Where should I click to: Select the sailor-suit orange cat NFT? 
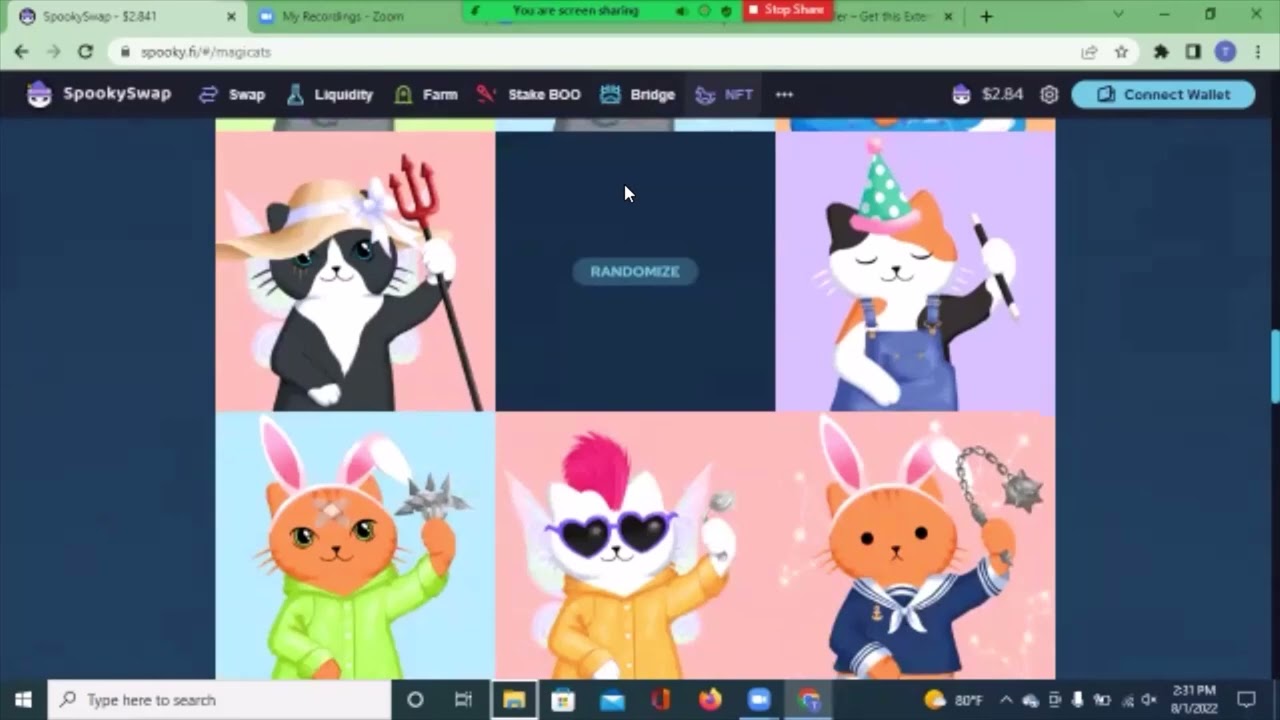(915, 546)
